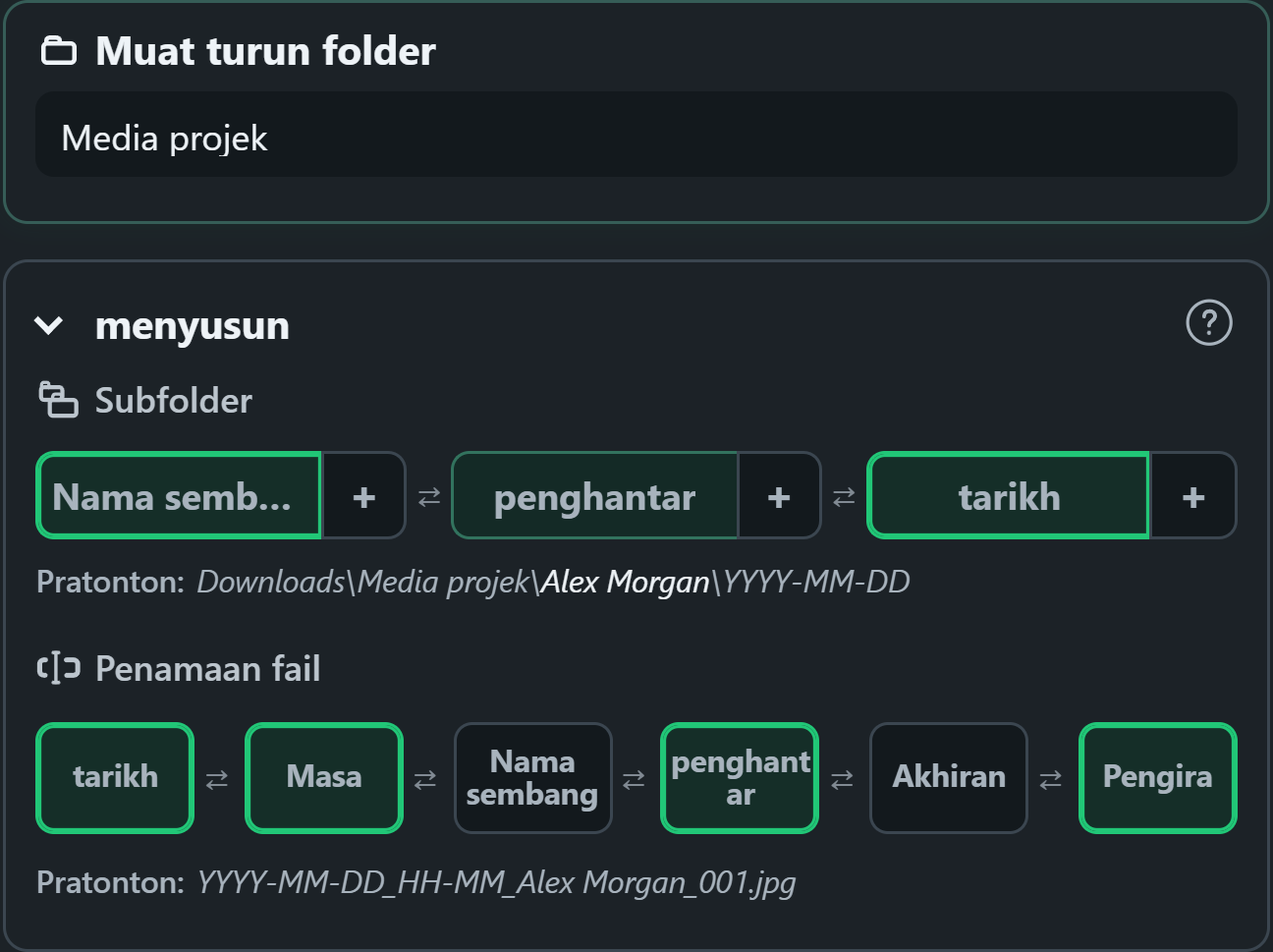Swap icon between Akhiran and Pengira
This screenshot has height=952, width=1273.
point(1050,779)
